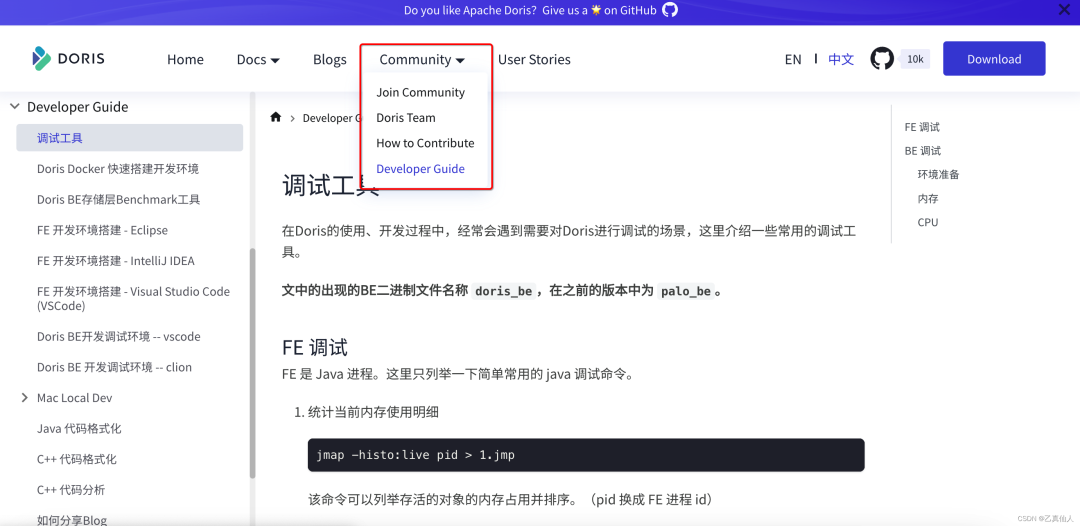The height and width of the screenshot is (526, 1080).
Task: Choose How to Contribute
Action: tap(425, 143)
